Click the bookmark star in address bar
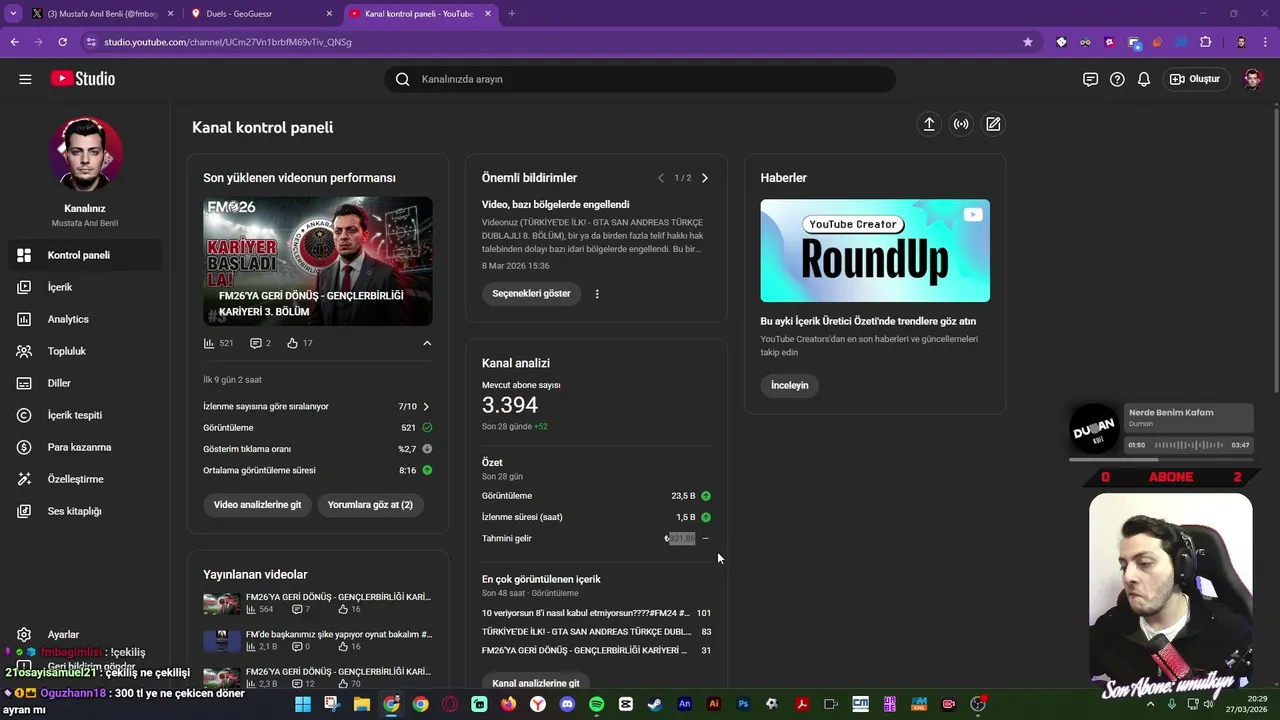Viewport: 1280px width, 720px height. coord(1028,42)
